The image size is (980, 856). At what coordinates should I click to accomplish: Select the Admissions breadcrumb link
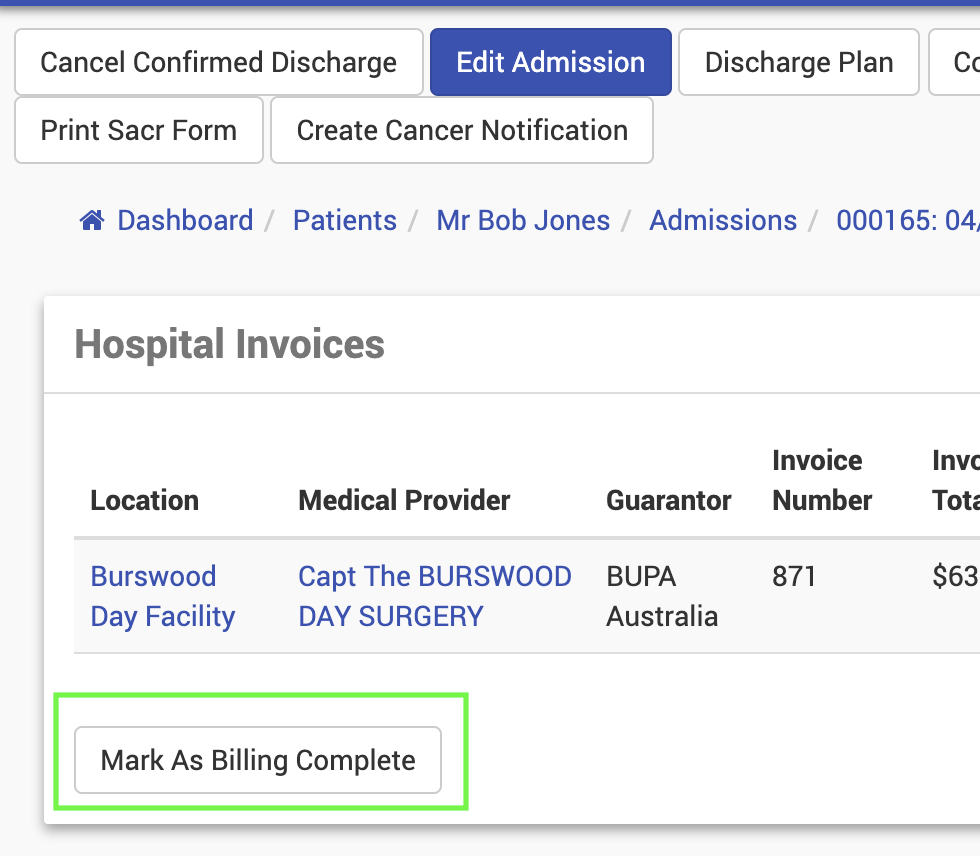[x=723, y=220]
